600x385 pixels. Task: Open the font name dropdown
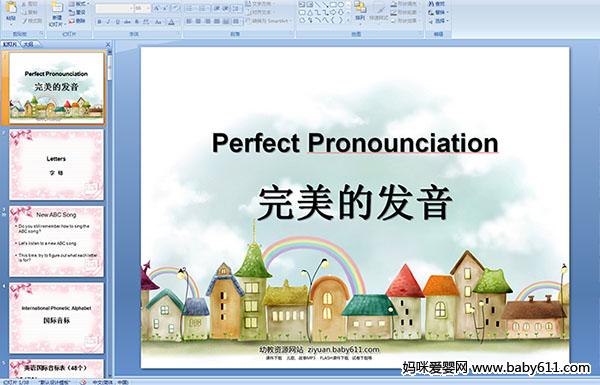pos(131,8)
